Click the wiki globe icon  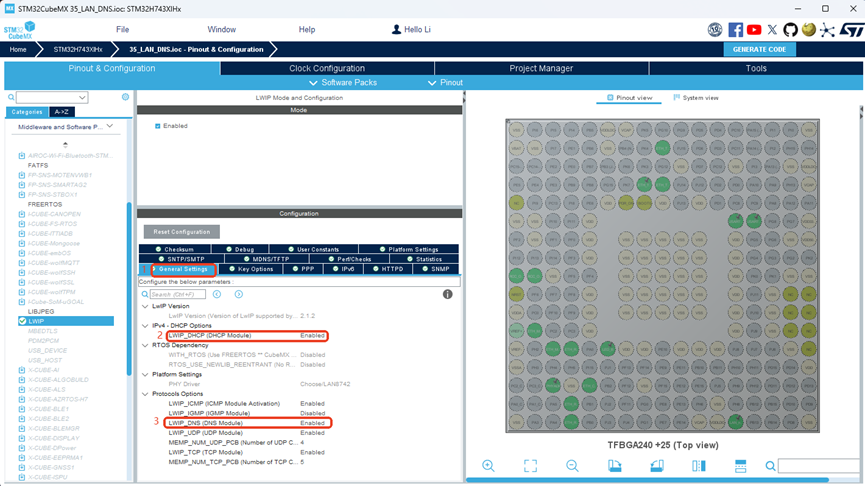(x=809, y=30)
